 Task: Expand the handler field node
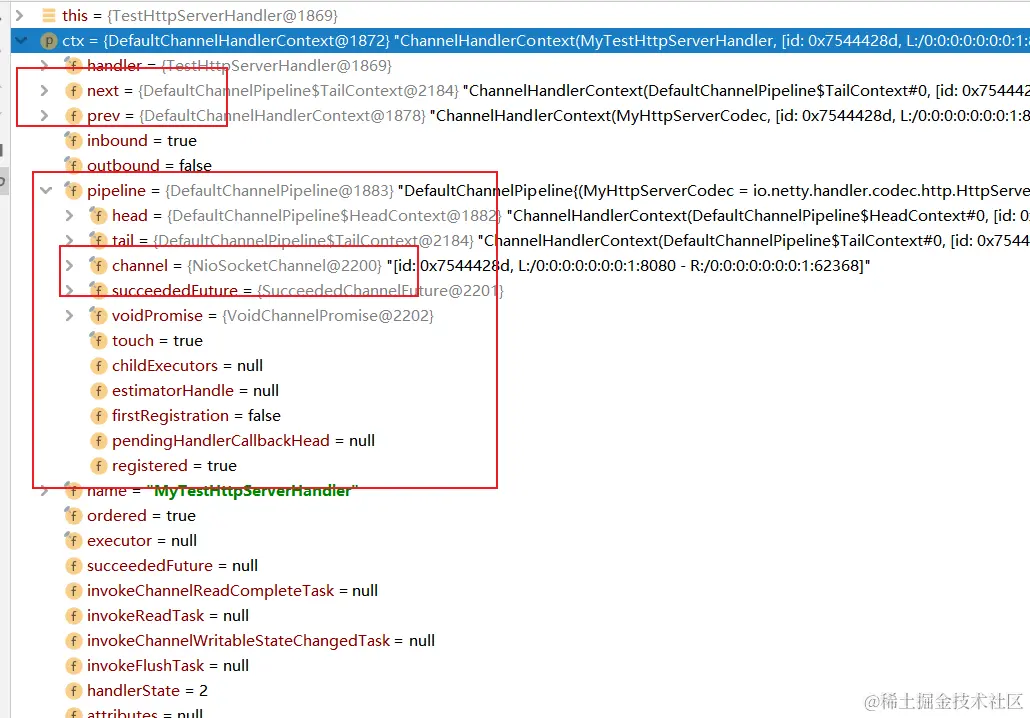coord(44,66)
